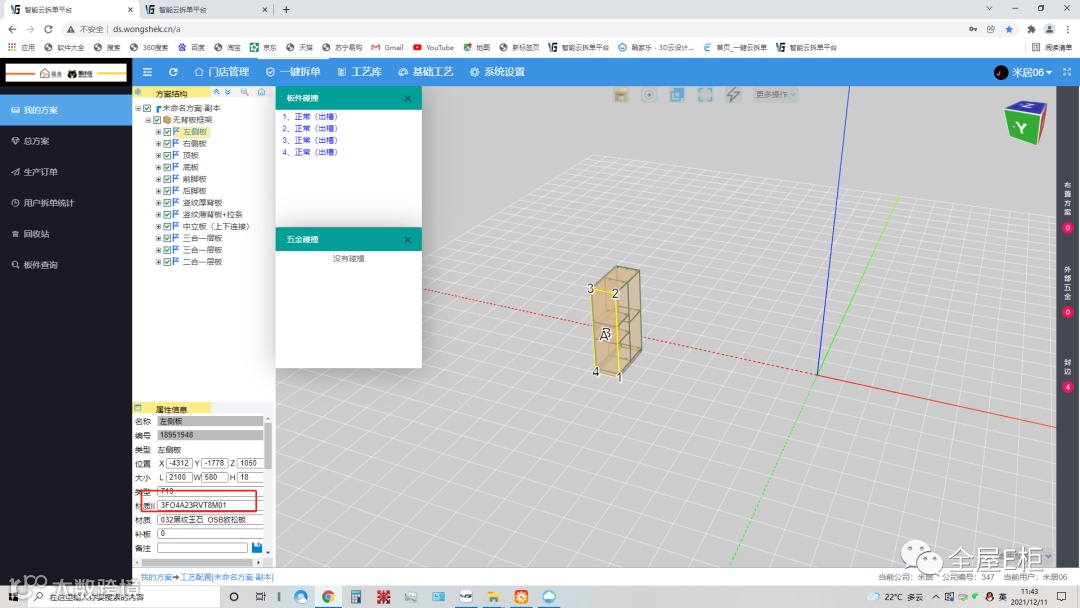Click the 我的方案 breadcrumb link at bottom
1080x608 pixels.
[x=155, y=577]
